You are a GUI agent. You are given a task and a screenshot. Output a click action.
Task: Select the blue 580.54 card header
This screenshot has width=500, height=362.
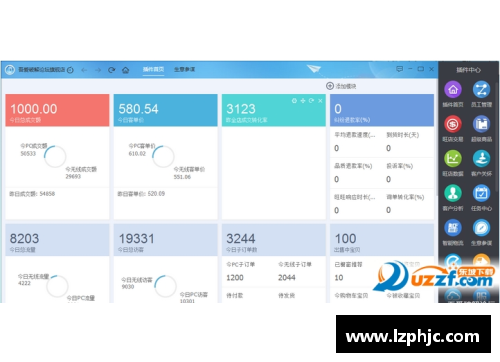point(166,110)
